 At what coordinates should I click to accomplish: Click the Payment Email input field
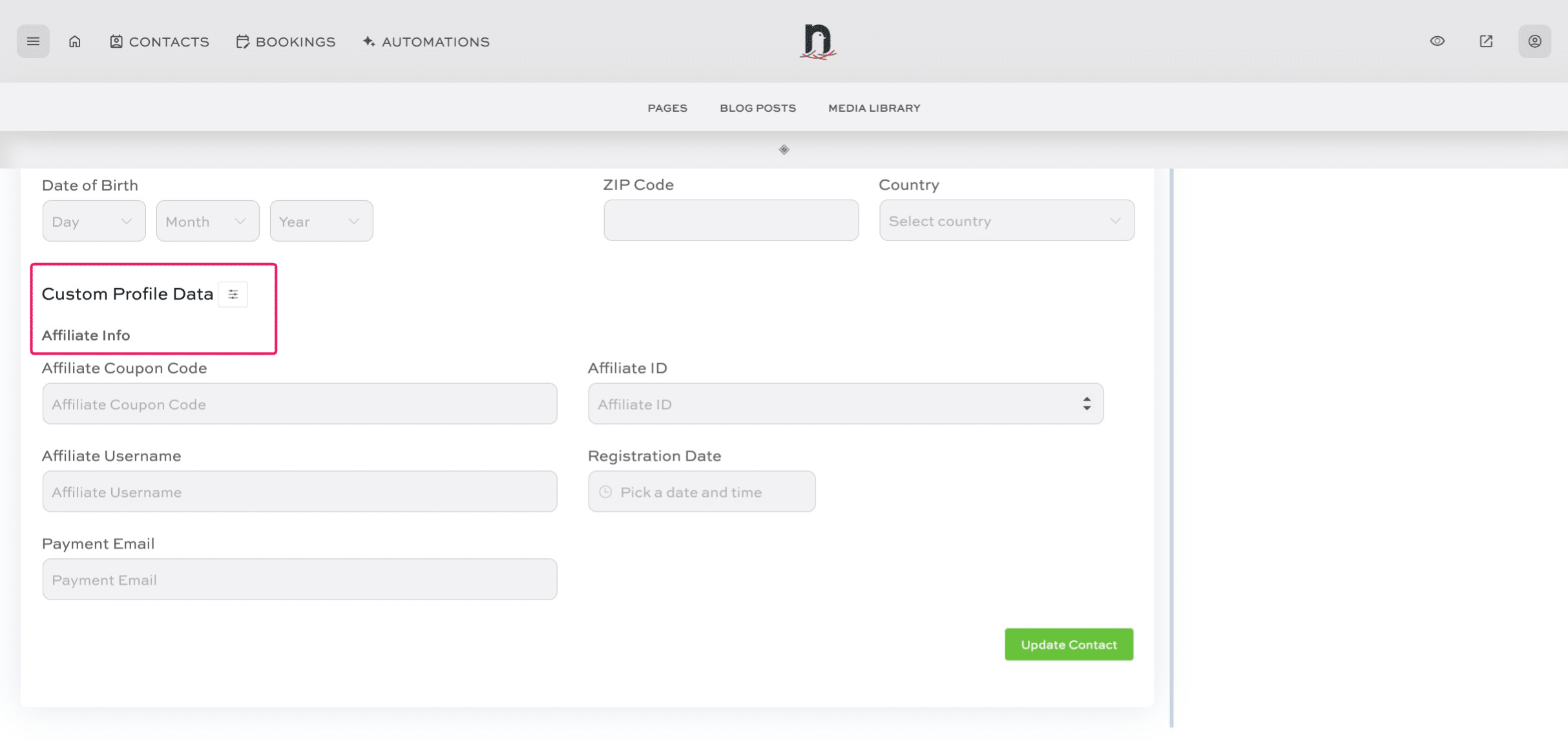click(x=299, y=579)
